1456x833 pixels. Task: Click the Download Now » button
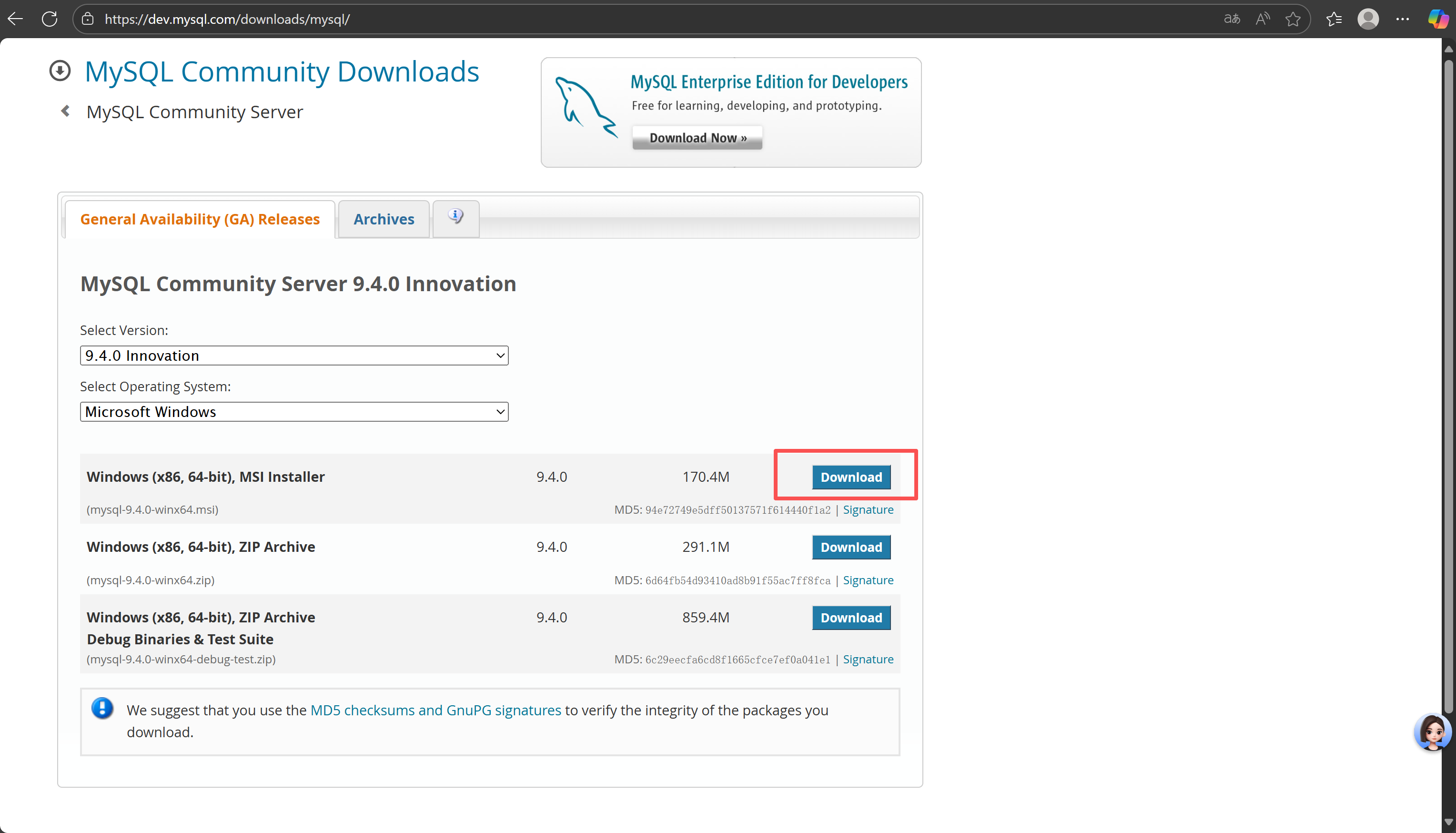tap(697, 138)
